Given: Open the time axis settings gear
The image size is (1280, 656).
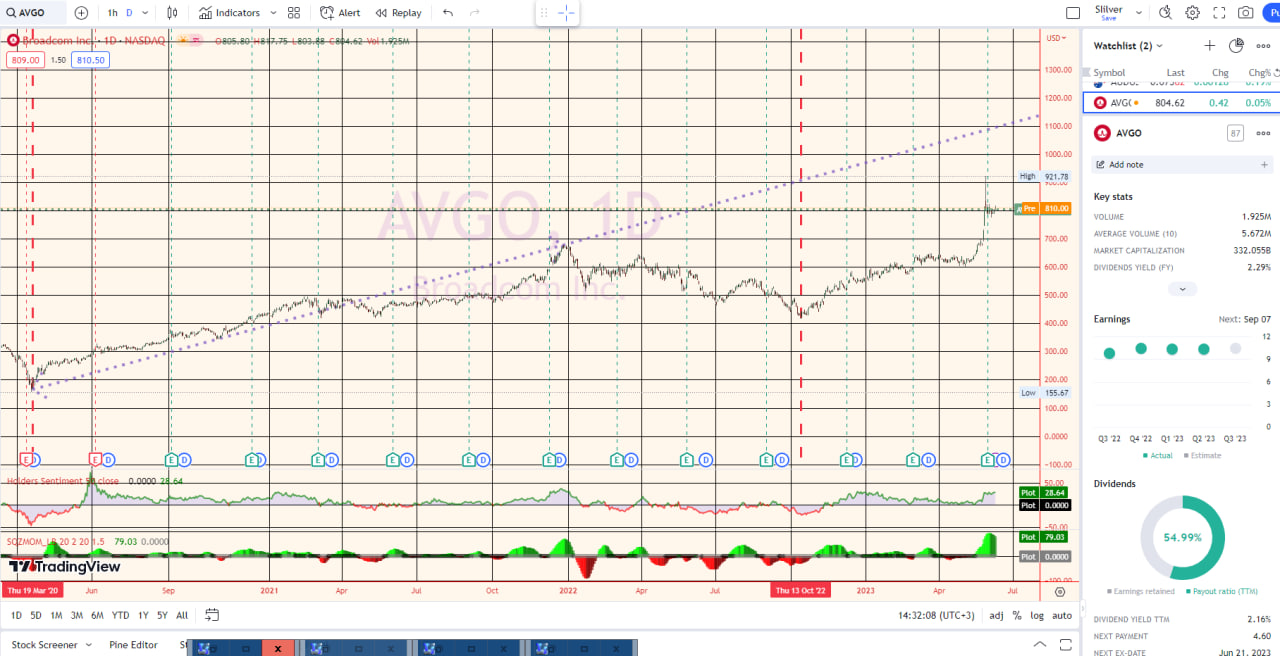Looking at the screenshot, I should (1060, 592).
